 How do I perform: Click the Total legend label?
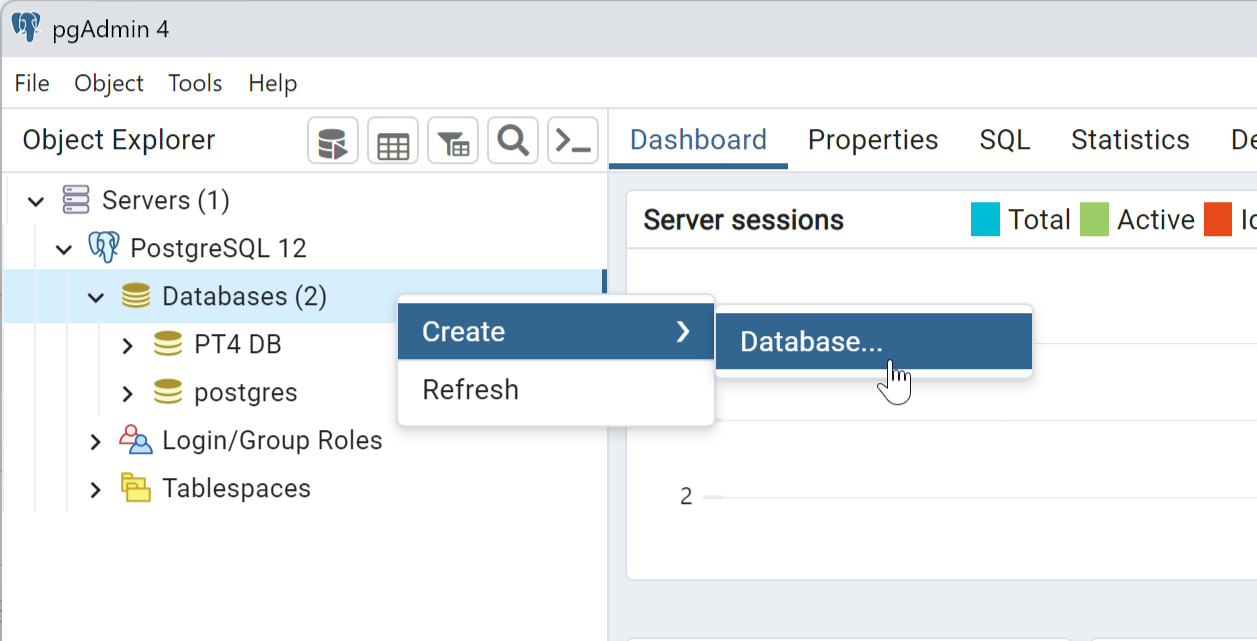[x=1039, y=219]
